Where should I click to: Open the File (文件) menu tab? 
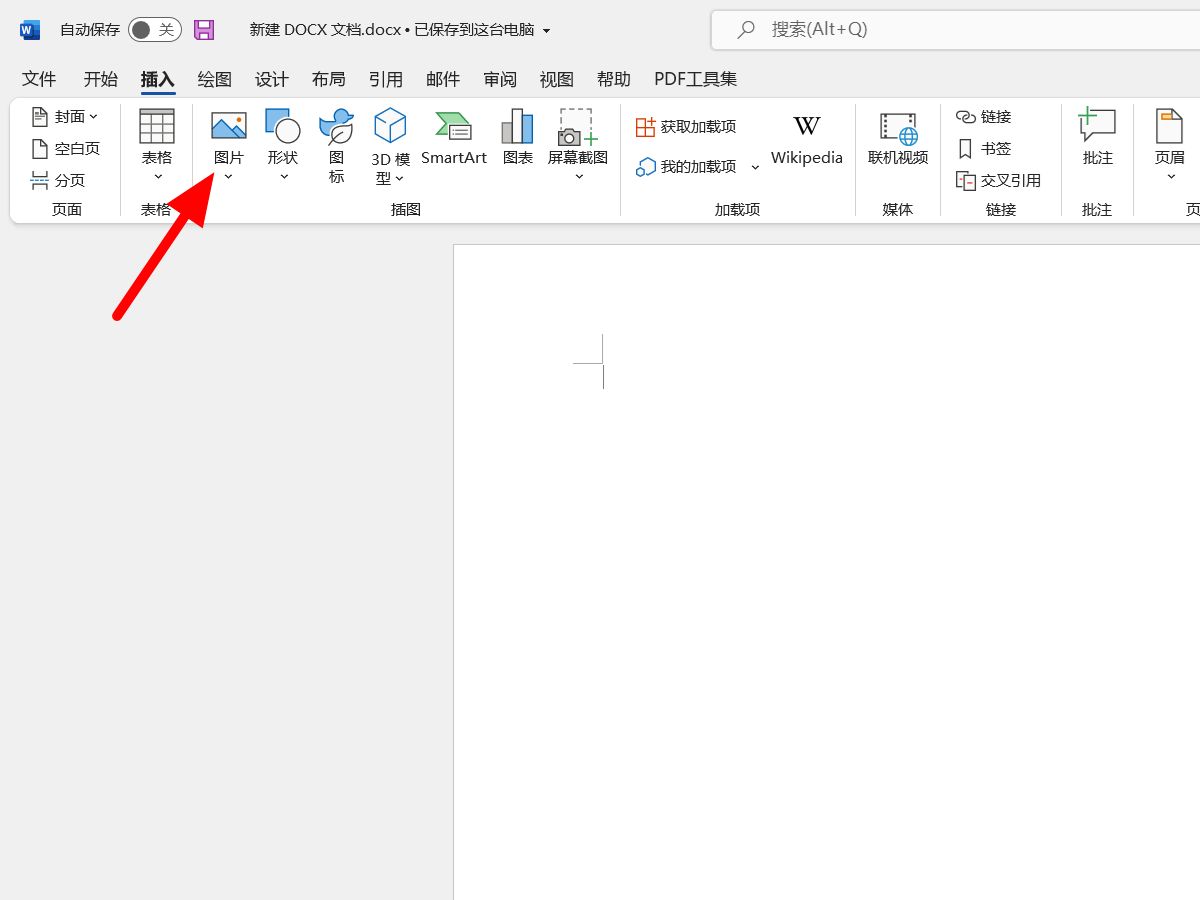point(39,79)
